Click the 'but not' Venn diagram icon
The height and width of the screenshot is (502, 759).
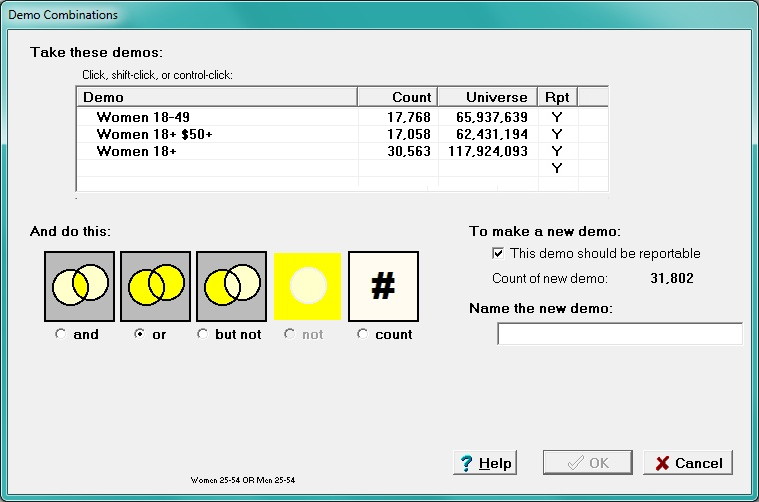pyautogui.click(x=231, y=286)
